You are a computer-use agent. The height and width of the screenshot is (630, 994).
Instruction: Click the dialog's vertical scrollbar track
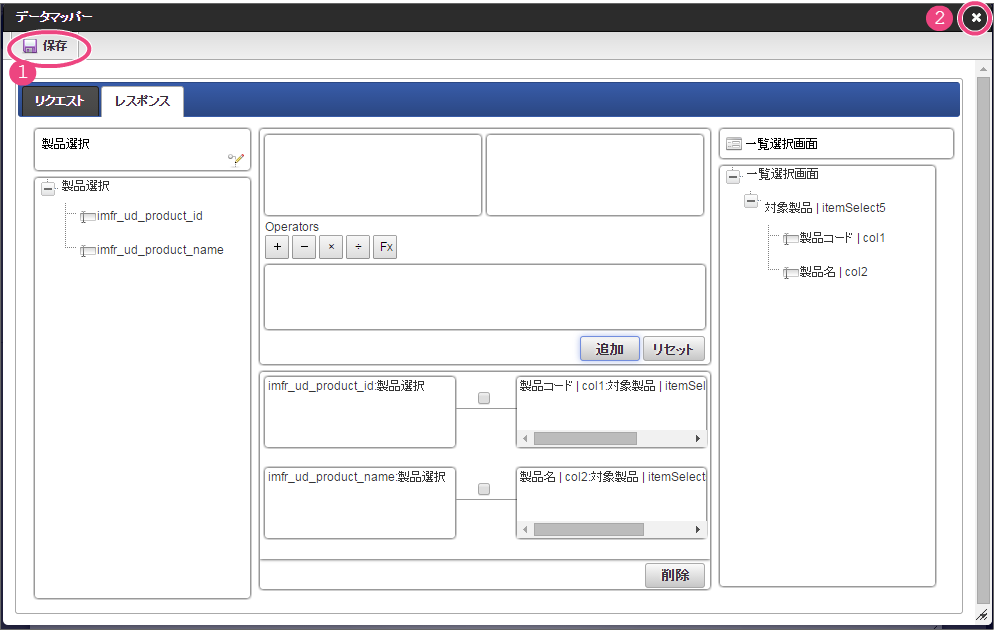983,342
